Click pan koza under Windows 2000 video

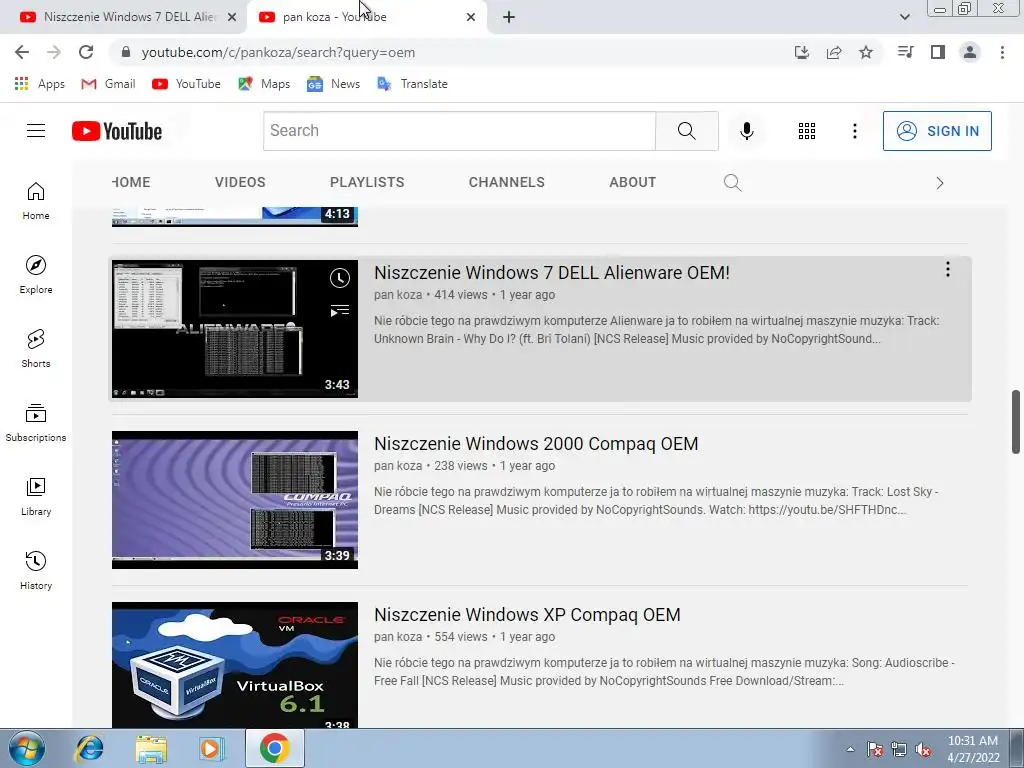[398, 466]
